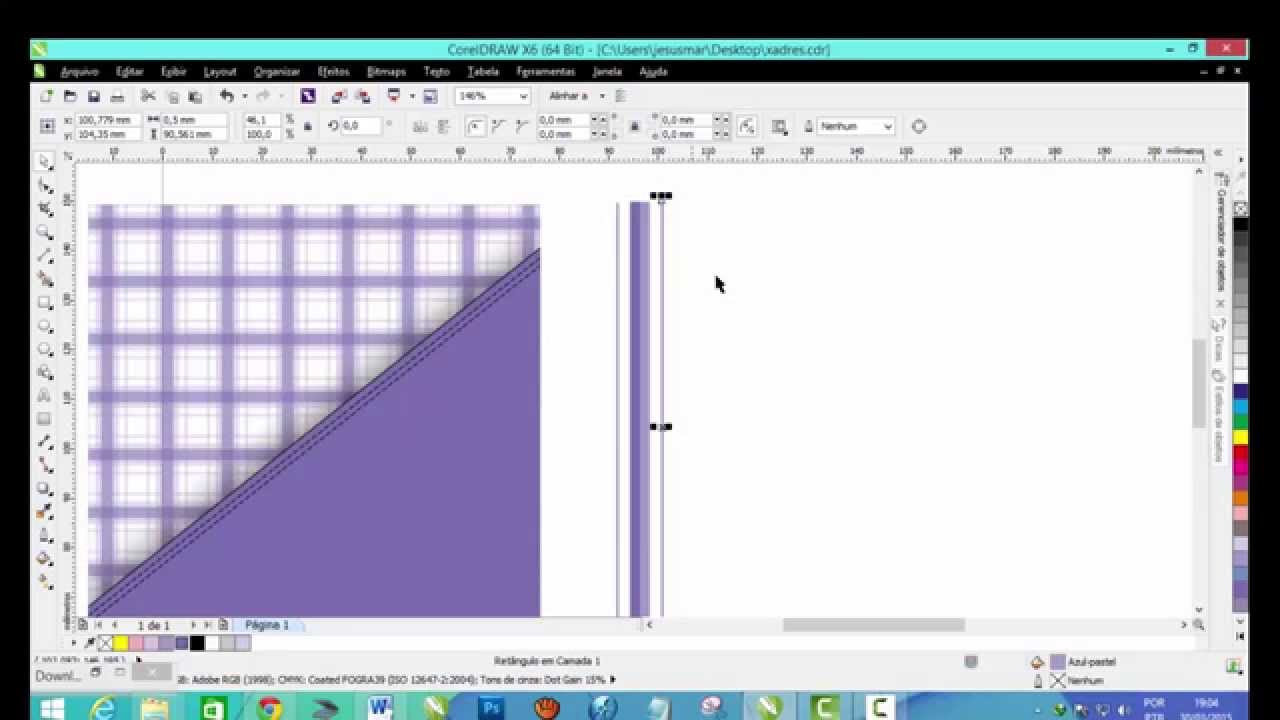Select the Interactive Fill tool at toolbox bottom
The height and width of the screenshot is (720, 1280).
45,582
